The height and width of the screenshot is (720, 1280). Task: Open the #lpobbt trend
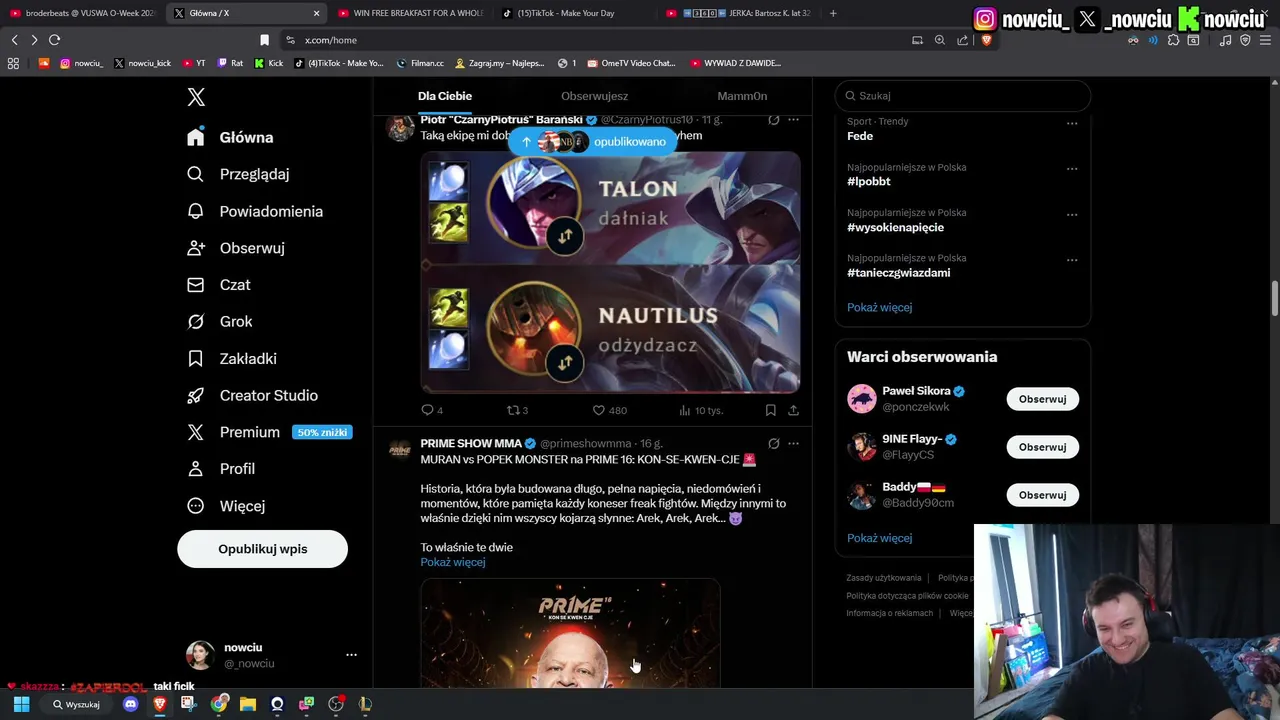[868, 182]
